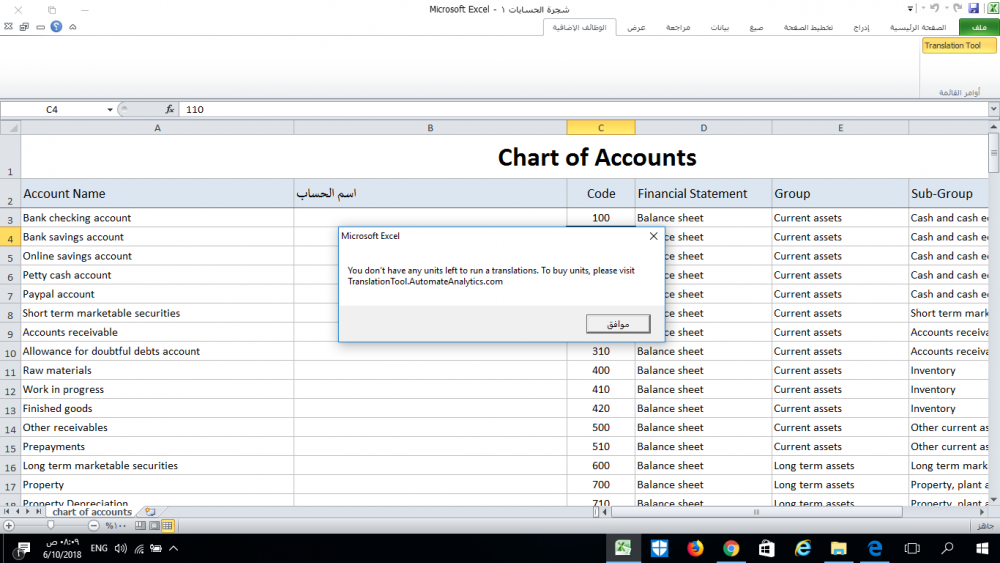The image size is (1000, 563).
Task: Open the Undo history dropdown arrow
Action: point(923,8)
